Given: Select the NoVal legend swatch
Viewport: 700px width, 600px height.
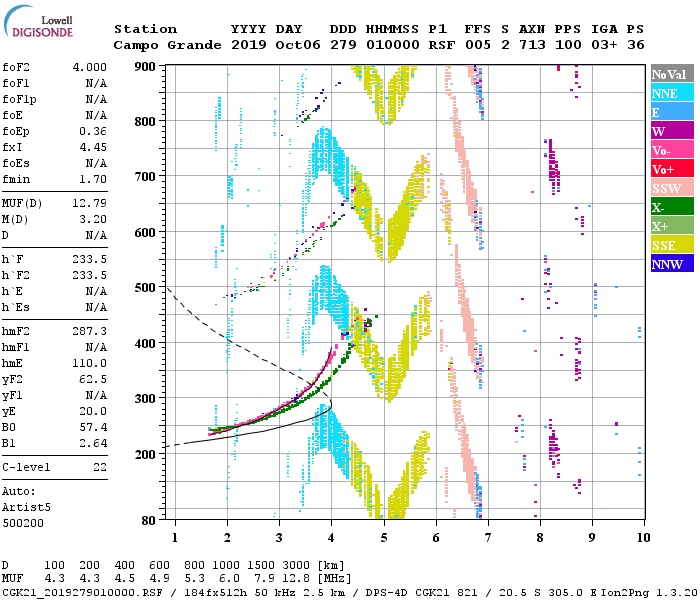Looking at the screenshot, I should (x=671, y=74).
